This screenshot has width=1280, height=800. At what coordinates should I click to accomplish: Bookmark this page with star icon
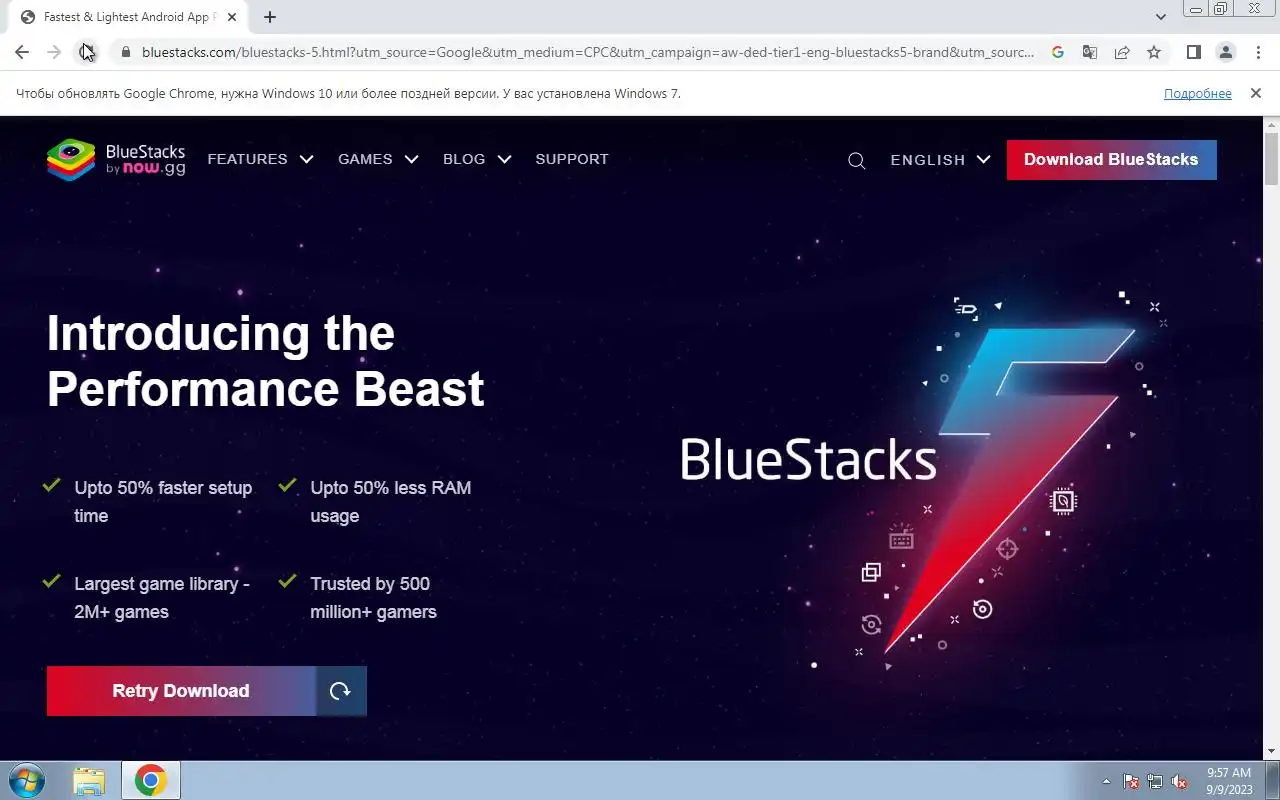(x=1154, y=52)
